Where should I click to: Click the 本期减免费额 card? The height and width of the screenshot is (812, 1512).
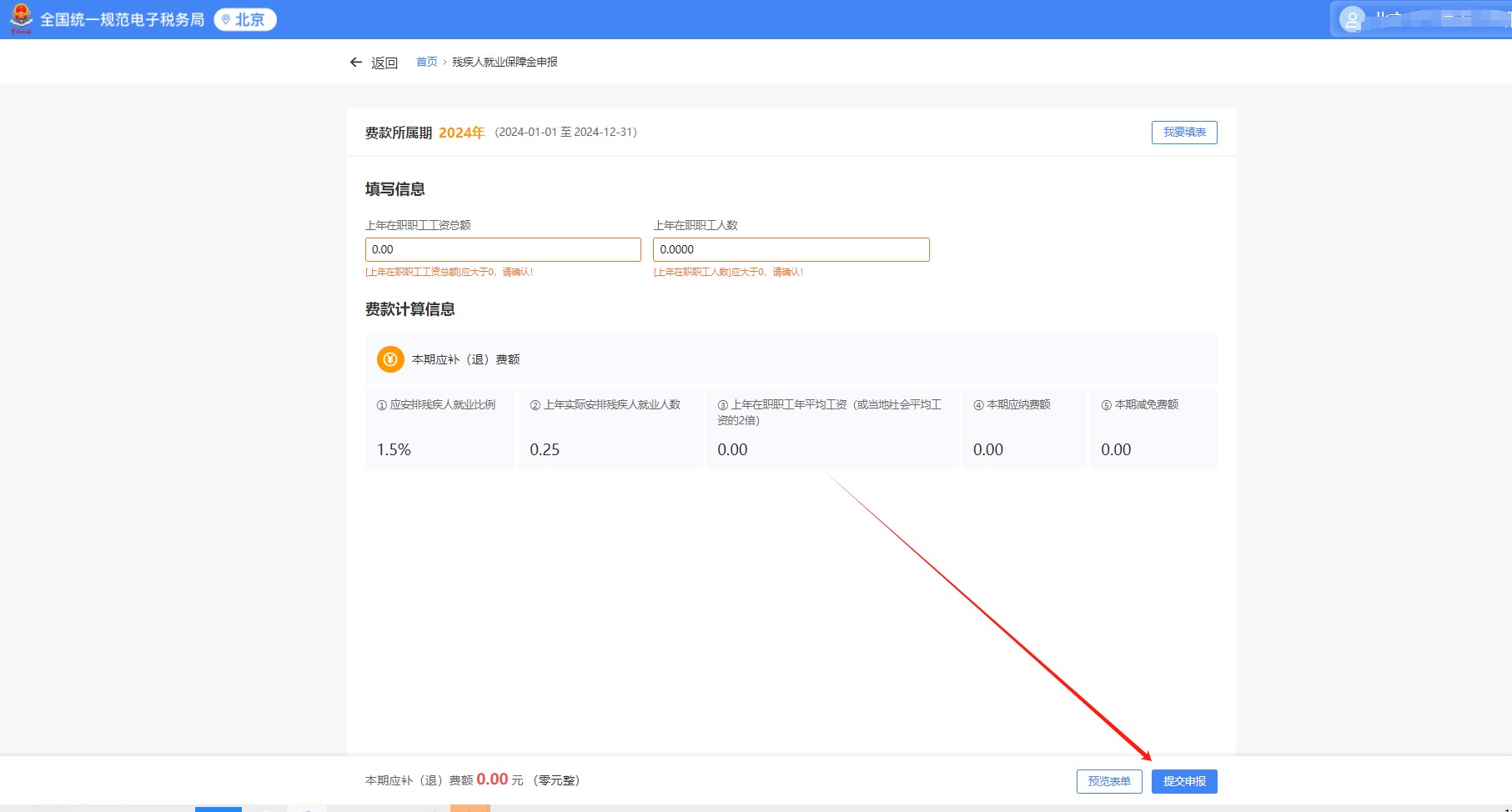point(1153,429)
